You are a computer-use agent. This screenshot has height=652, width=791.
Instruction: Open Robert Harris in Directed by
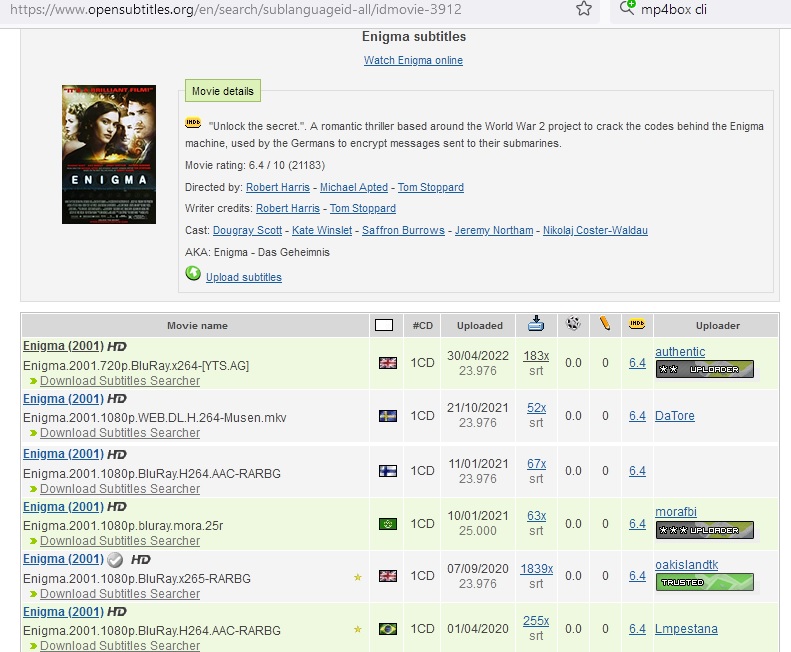(x=278, y=187)
